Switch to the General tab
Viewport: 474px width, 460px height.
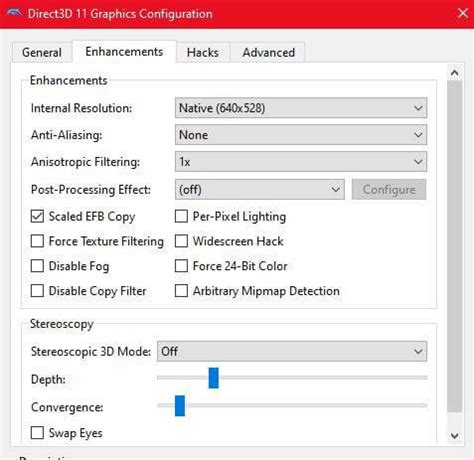(42, 52)
